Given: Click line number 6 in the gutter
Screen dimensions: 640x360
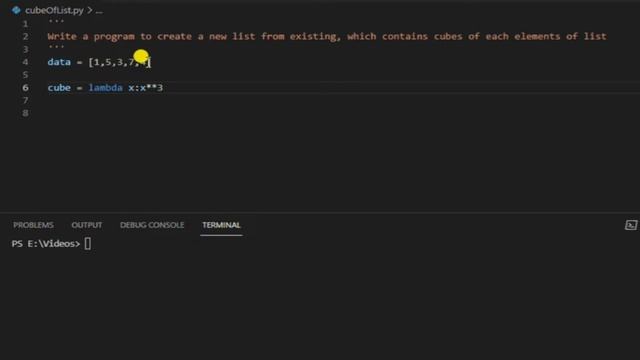Looking at the screenshot, I should tap(25, 87).
